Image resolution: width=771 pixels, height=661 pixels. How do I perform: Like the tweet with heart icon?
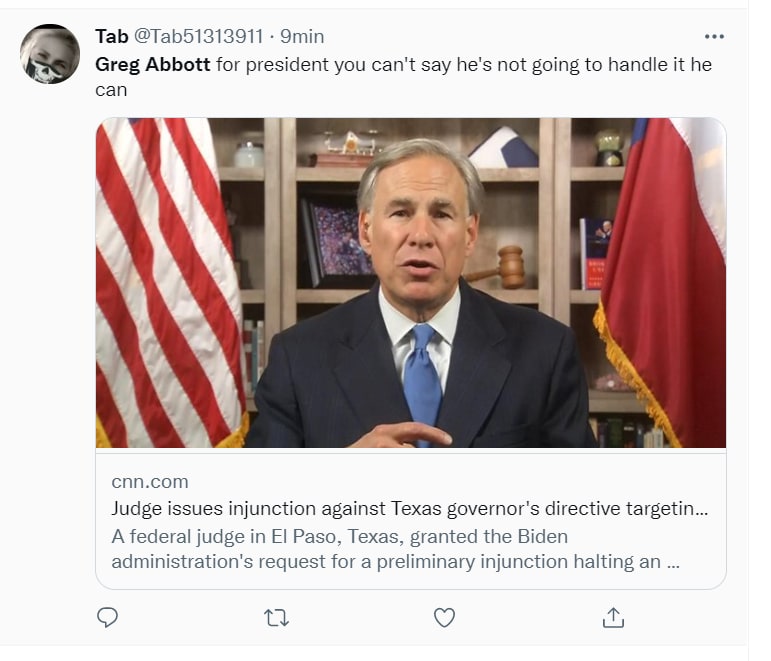pos(444,618)
